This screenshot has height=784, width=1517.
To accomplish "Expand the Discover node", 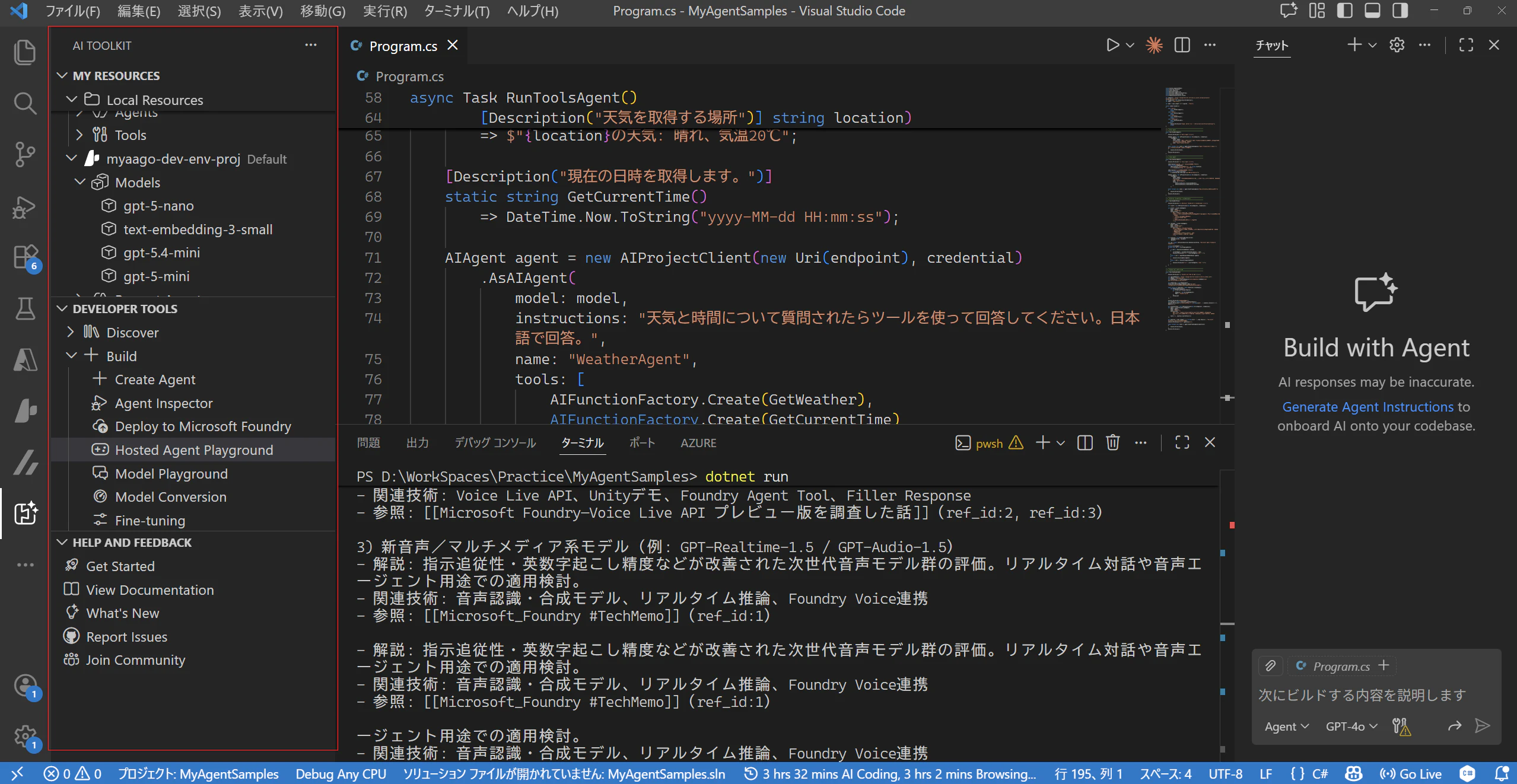I will pos(71,332).
